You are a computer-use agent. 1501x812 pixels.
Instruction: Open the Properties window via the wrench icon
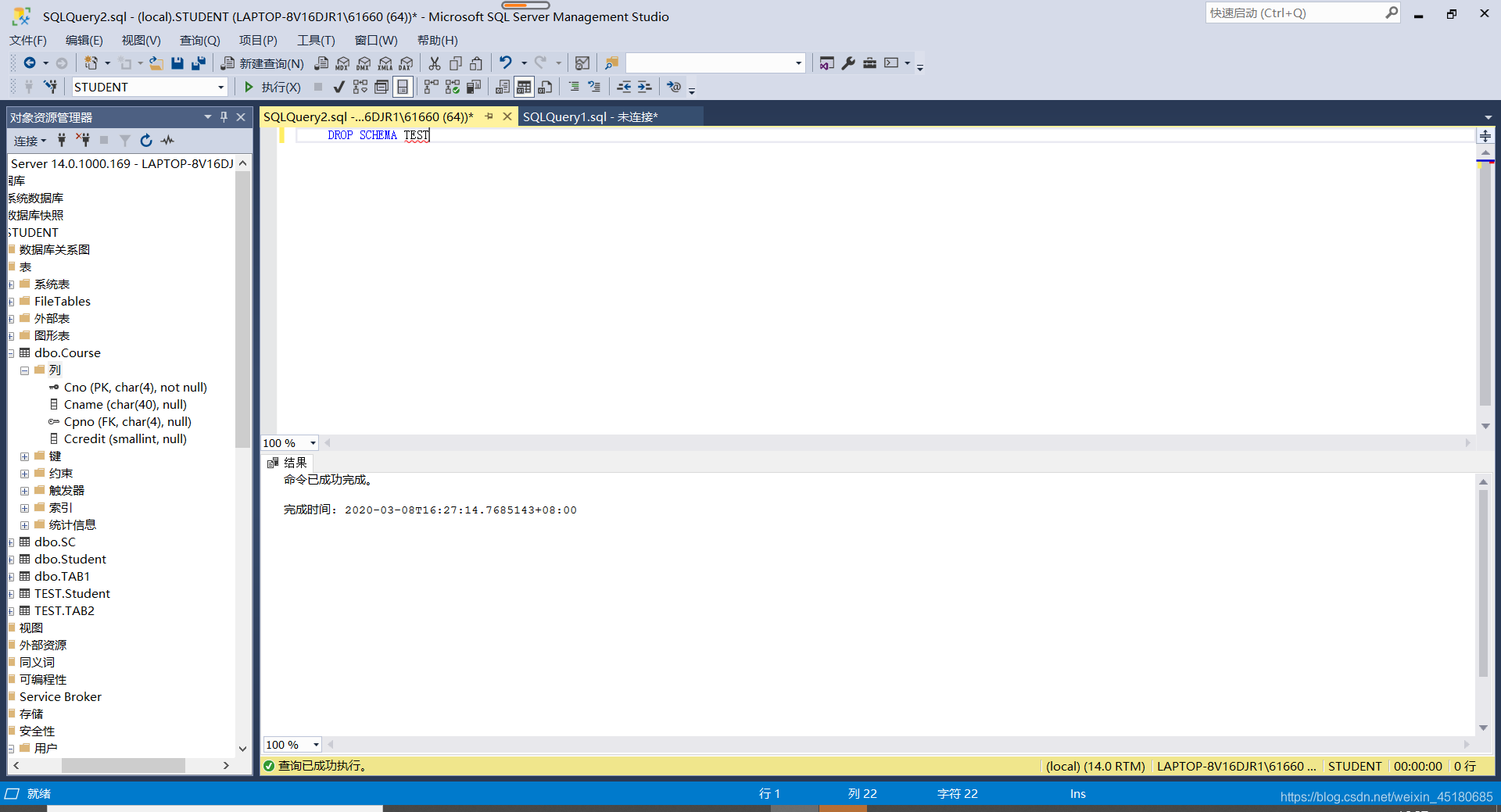tap(848, 63)
